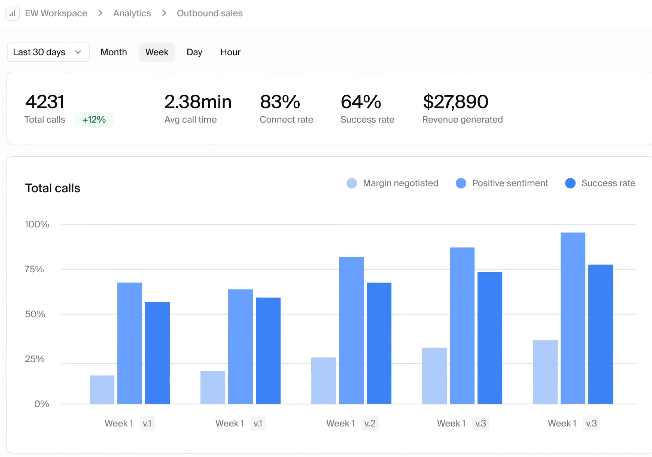This screenshot has height=457, width=652.
Task: Switch to the Month view
Action: (113, 52)
